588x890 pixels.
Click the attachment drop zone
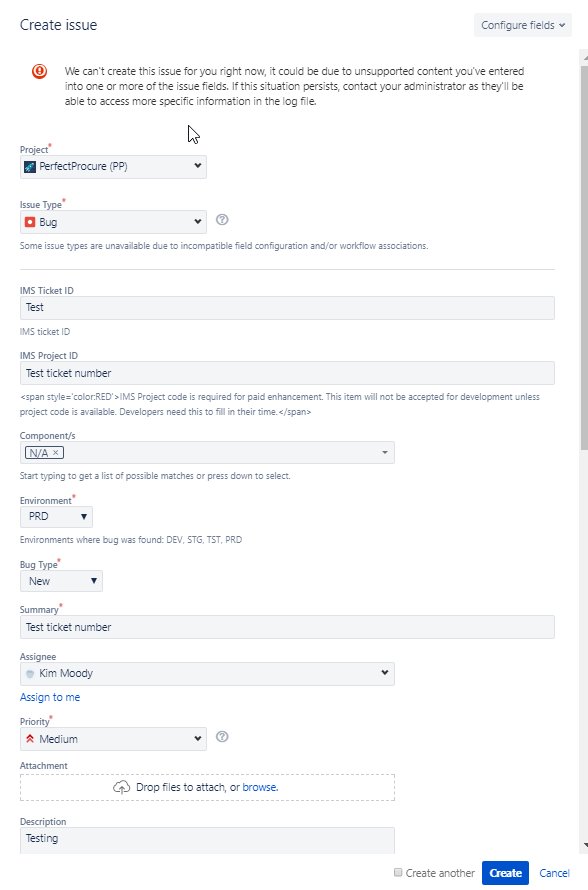207,787
